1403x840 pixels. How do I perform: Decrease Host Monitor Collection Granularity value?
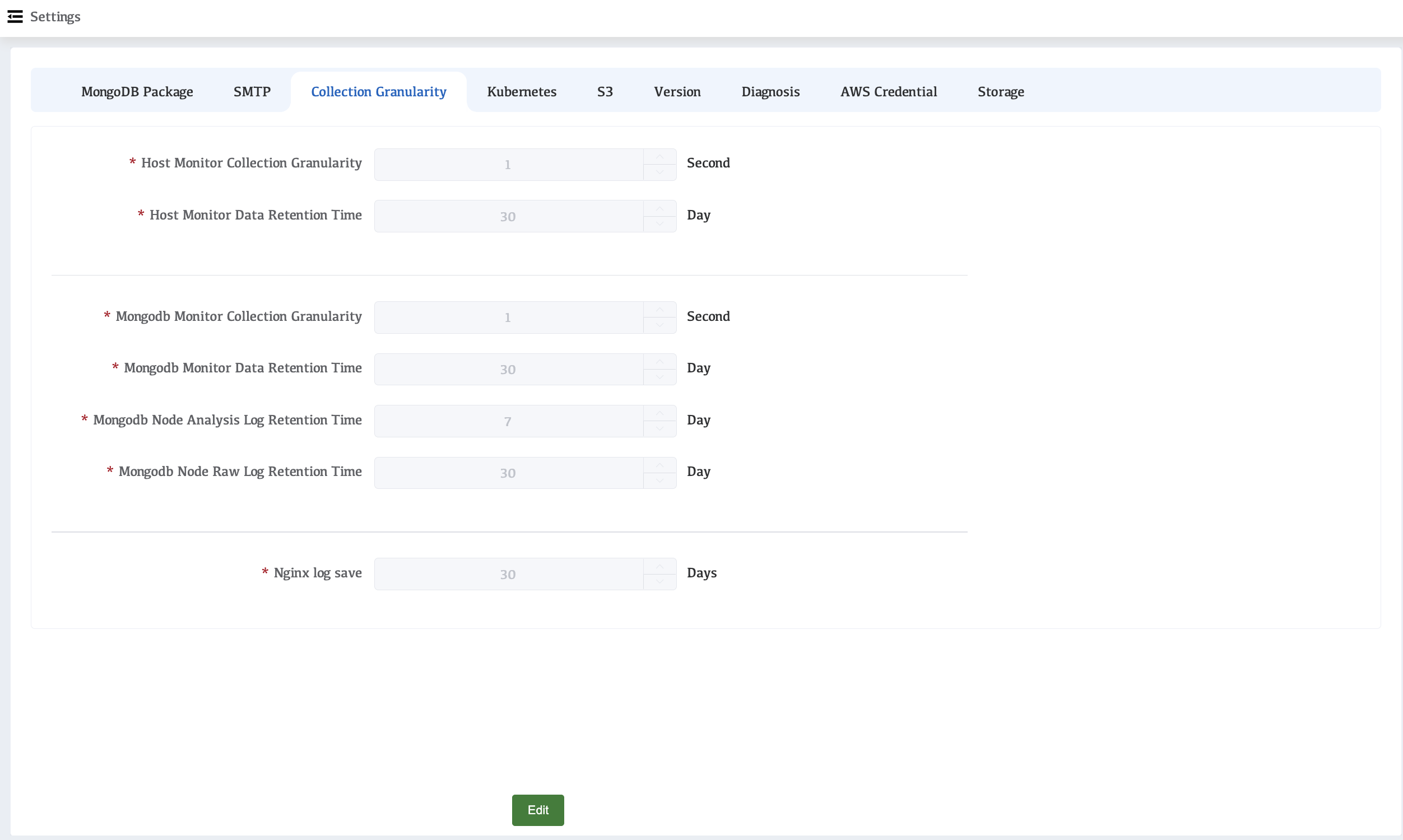[x=659, y=172]
